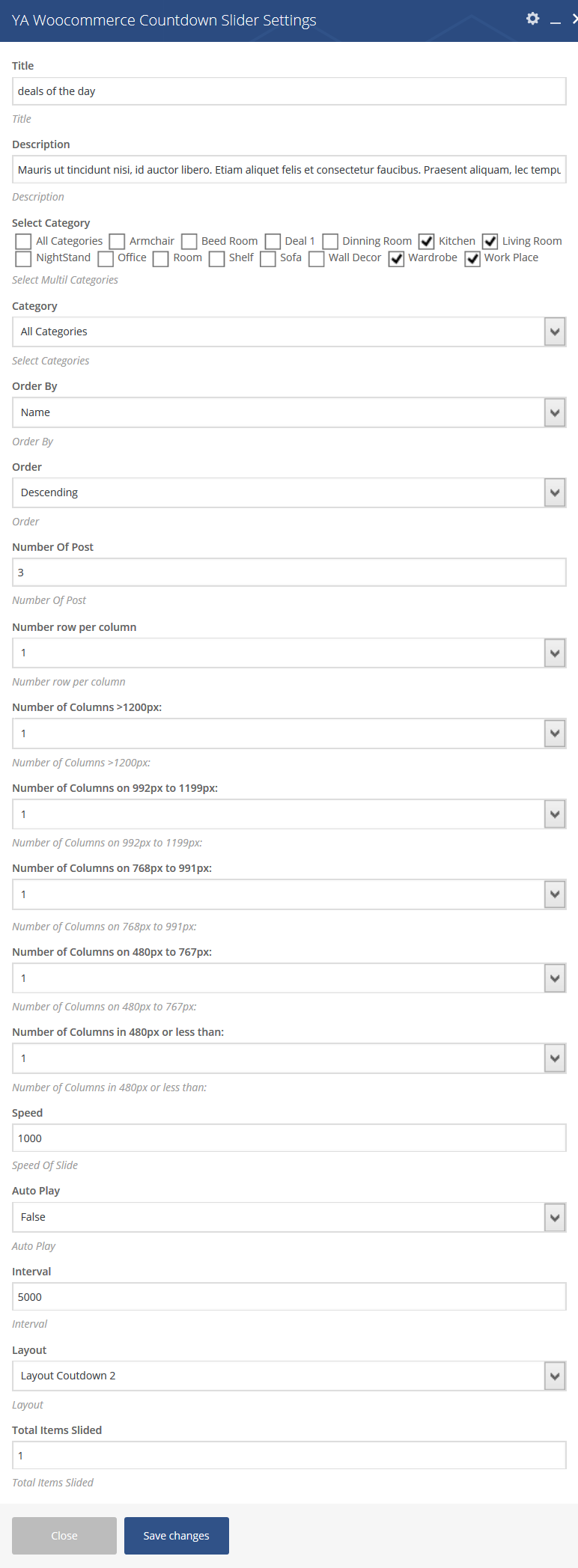Click the Interval input field
The height and width of the screenshot is (1568, 578).
pyautogui.click(x=289, y=1296)
